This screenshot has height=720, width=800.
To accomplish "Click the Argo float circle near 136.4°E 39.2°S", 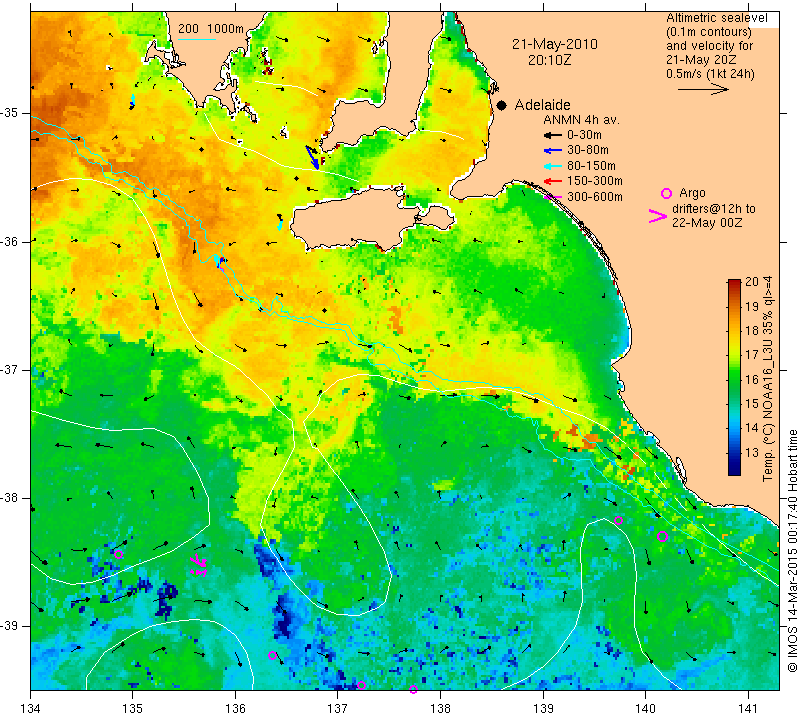I will (272, 656).
